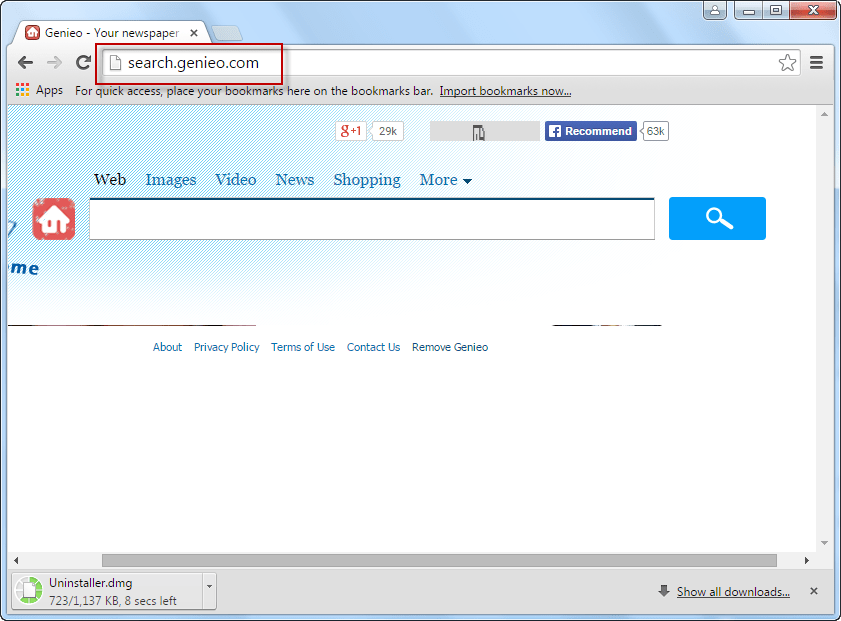The width and height of the screenshot is (841, 621).
Task: Open the Terms of Use link
Action: tap(303, 347)
